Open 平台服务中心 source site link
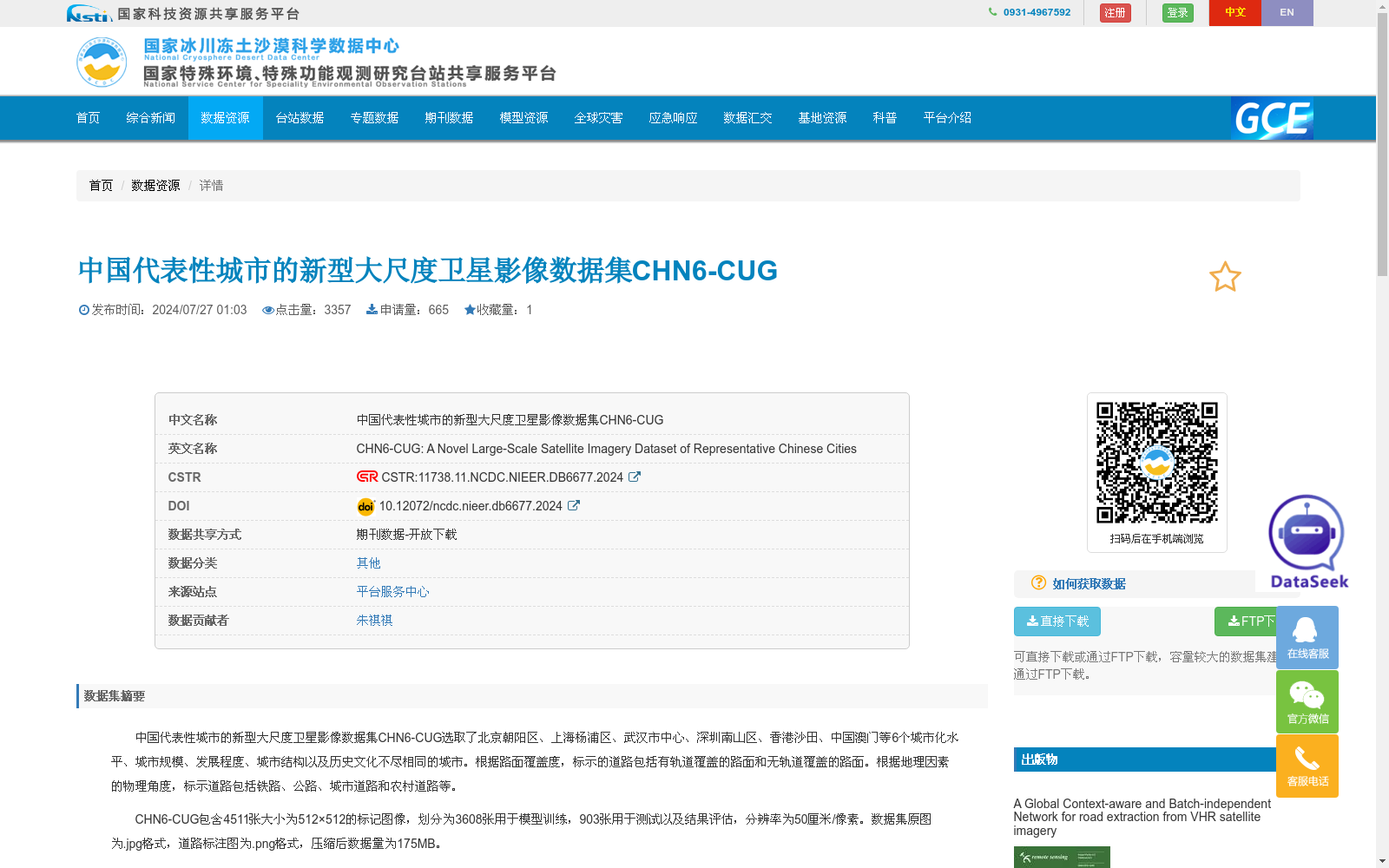Image resolution: width=1389 pixels, height=868 pixels. click(392, 592)
